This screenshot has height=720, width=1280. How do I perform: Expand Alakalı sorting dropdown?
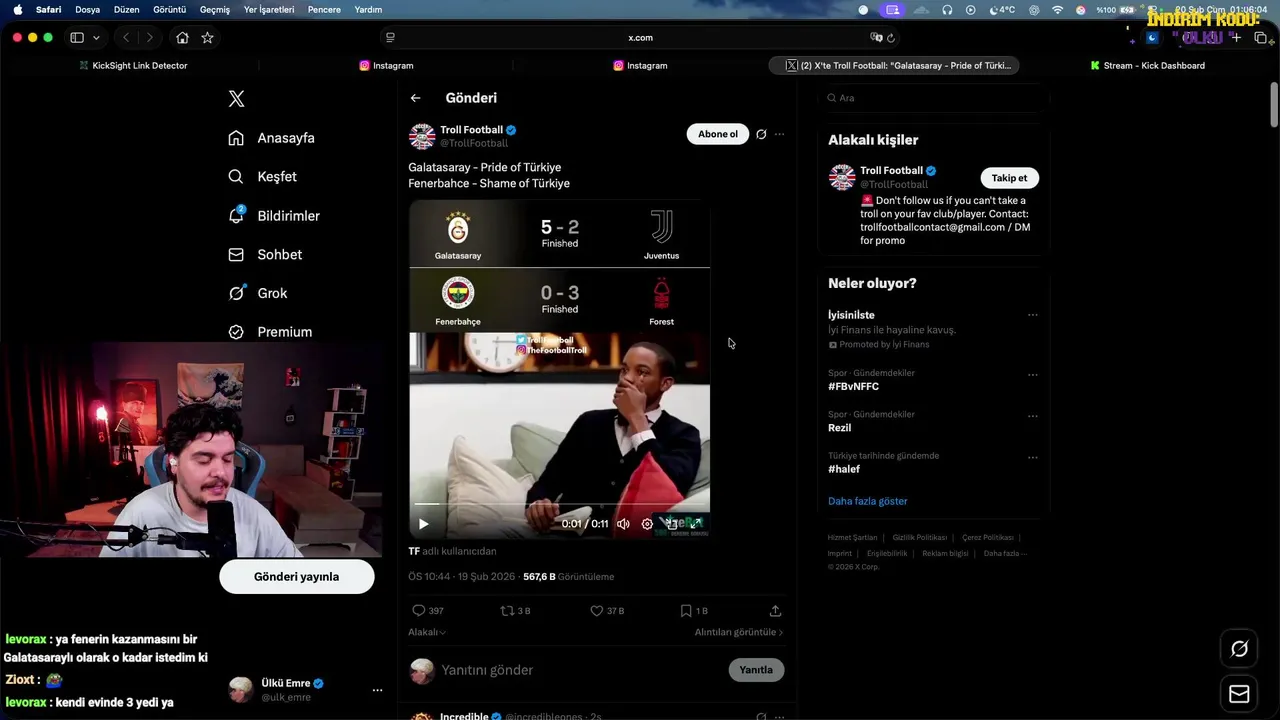point(427,632)
